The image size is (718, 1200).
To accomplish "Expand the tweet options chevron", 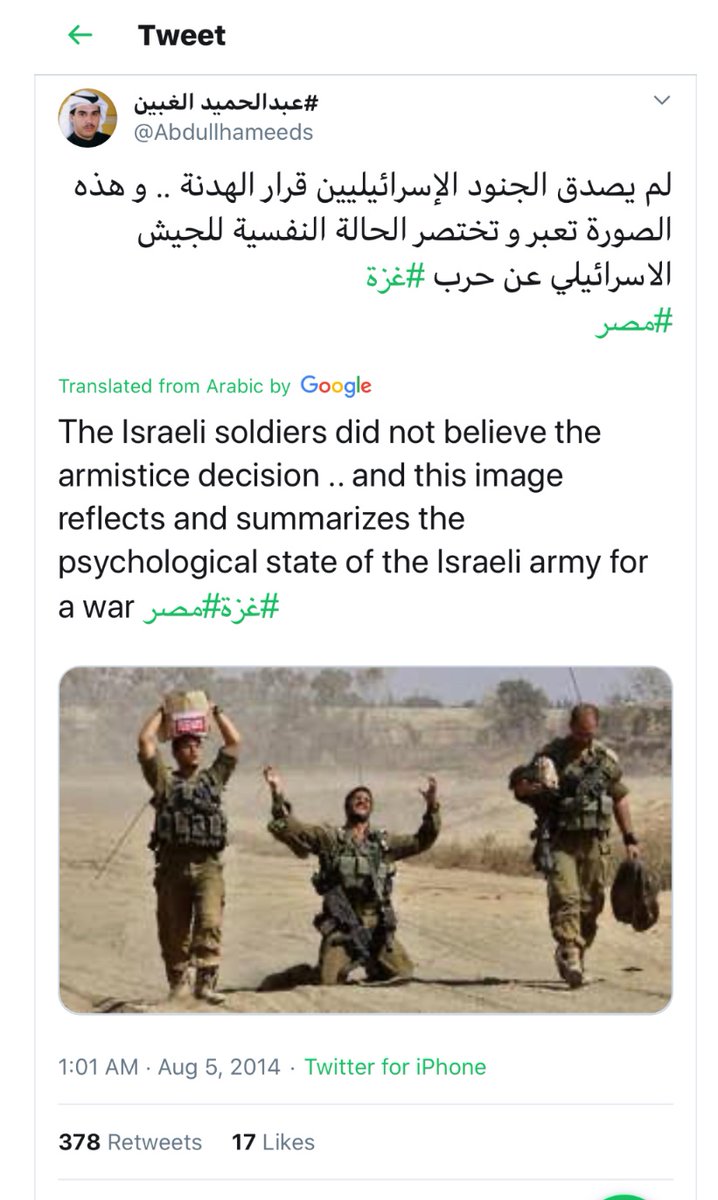I will (x=661, y=100).
